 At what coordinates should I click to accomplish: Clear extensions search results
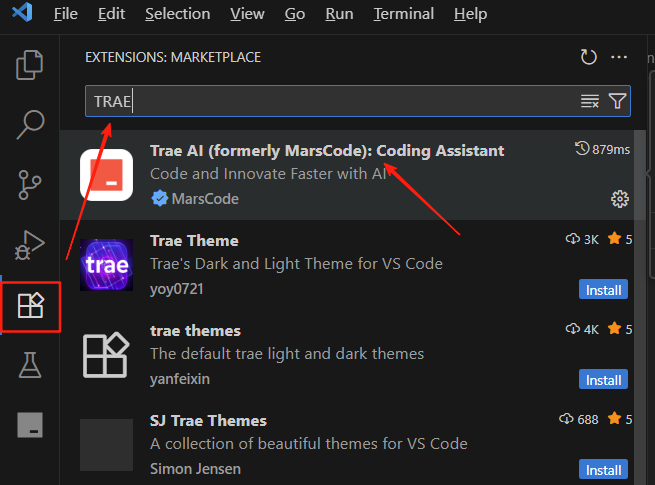pos(589,101)
